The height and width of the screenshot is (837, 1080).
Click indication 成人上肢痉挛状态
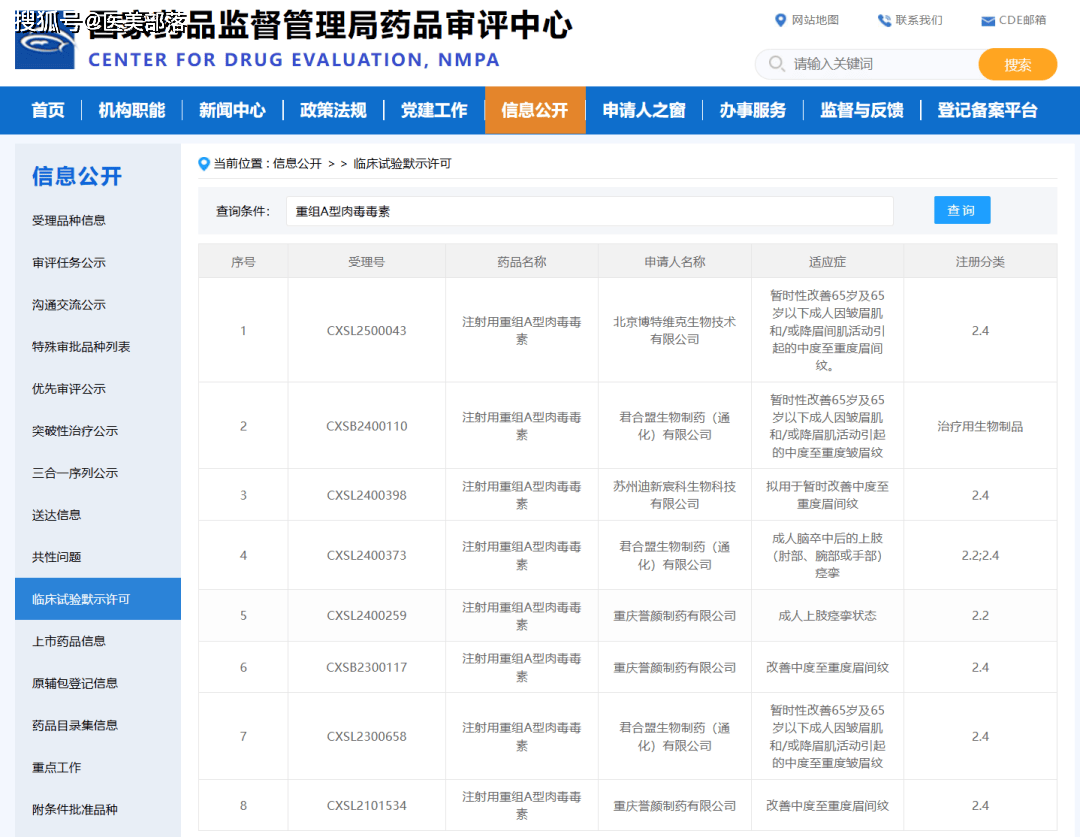point(827,615)
